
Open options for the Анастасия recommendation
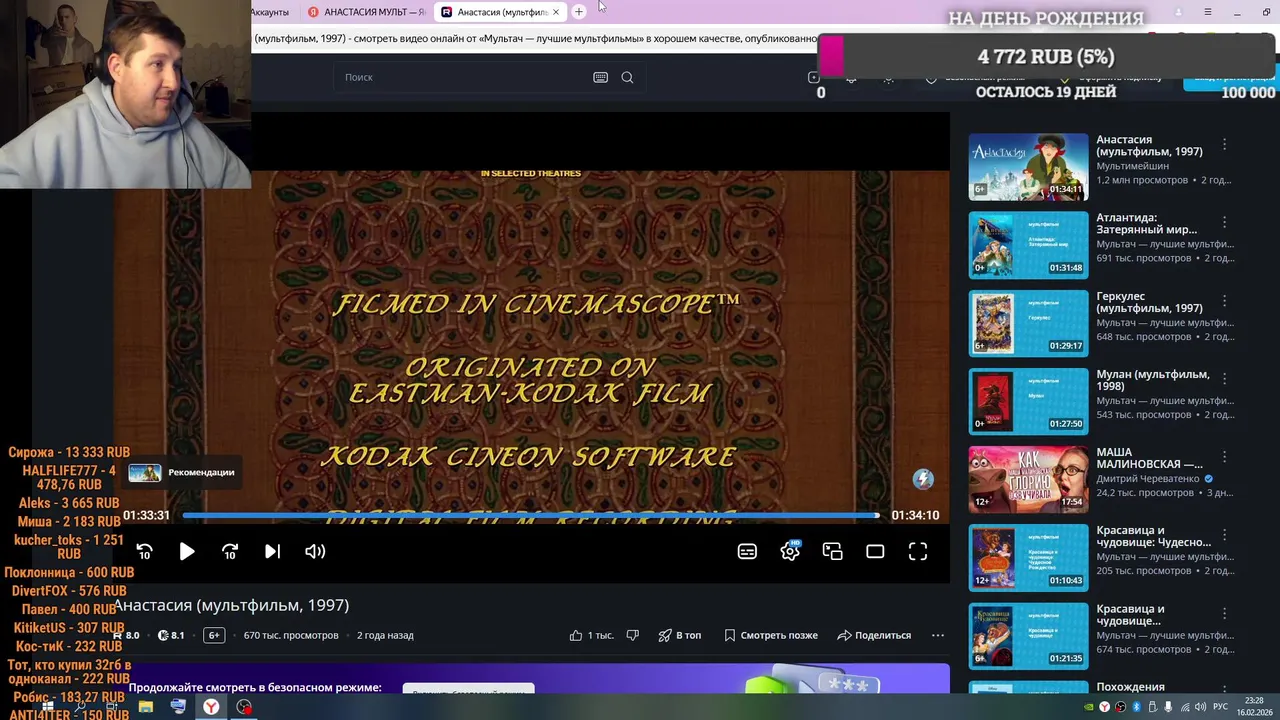1224,145
